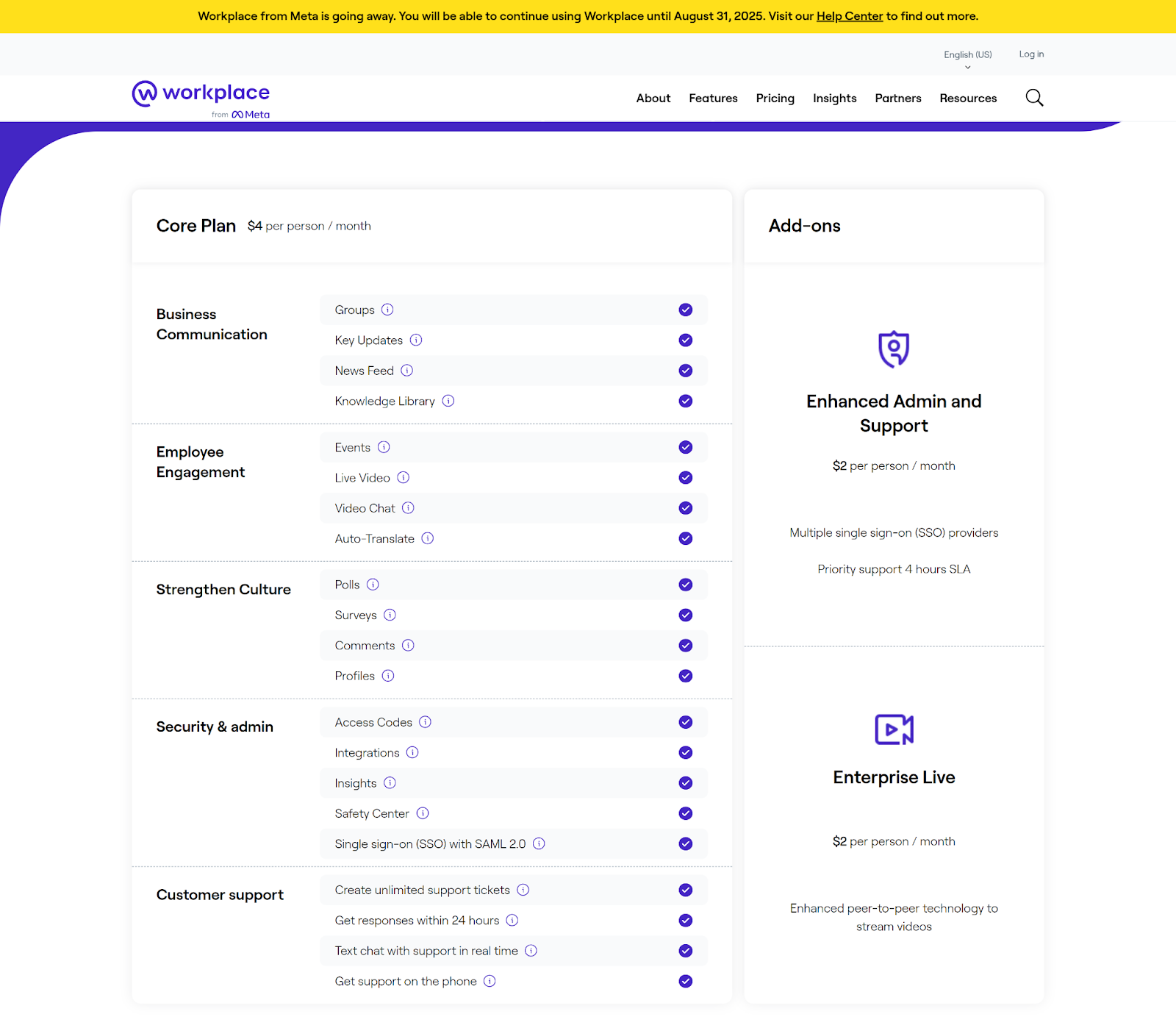Show info icon next to Video Chat

(x=409, y=508)
